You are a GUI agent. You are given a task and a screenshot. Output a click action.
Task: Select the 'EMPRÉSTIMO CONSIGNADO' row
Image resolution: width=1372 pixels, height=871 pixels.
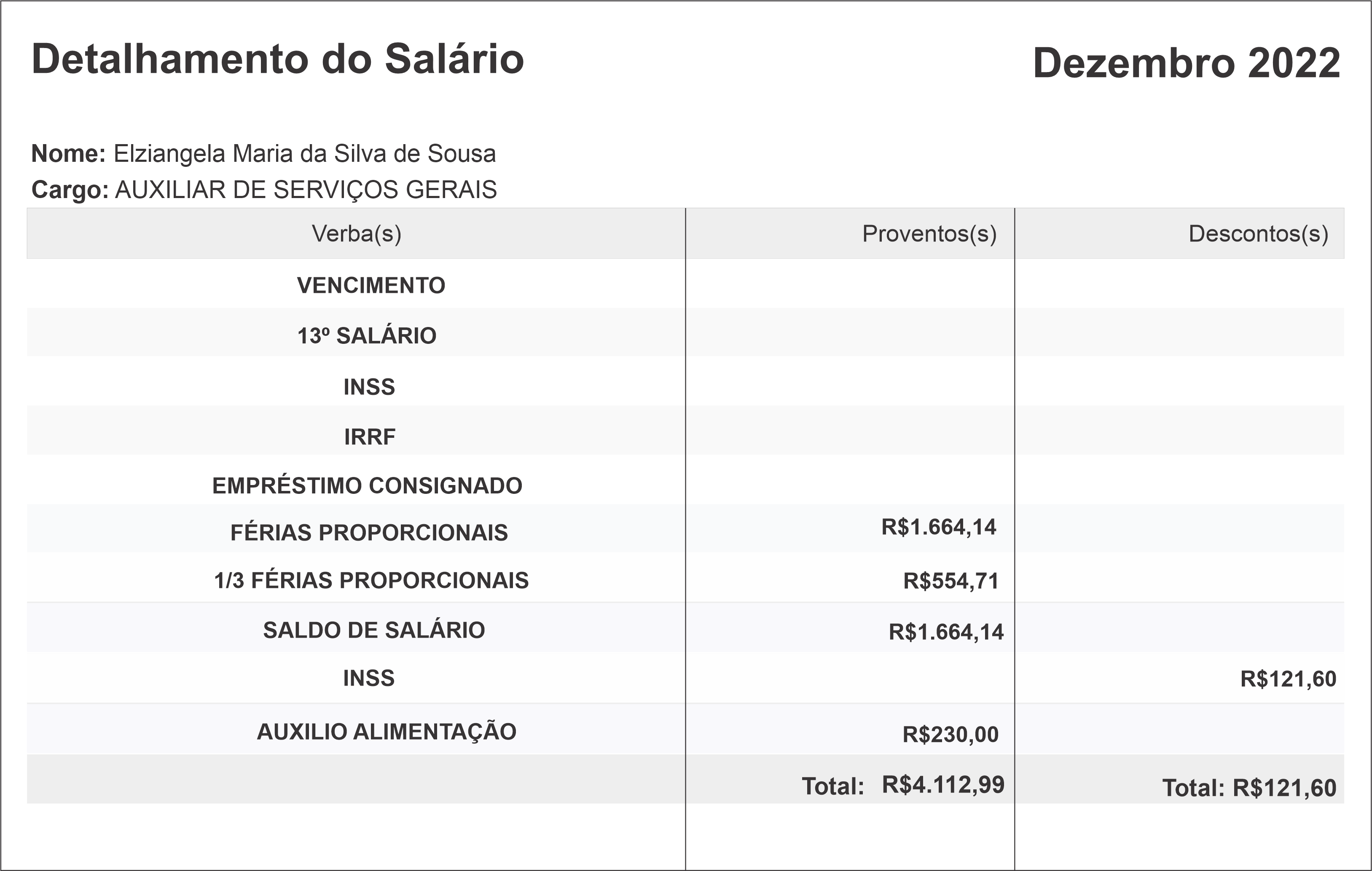pyautogui.click(x=367, y=486)
